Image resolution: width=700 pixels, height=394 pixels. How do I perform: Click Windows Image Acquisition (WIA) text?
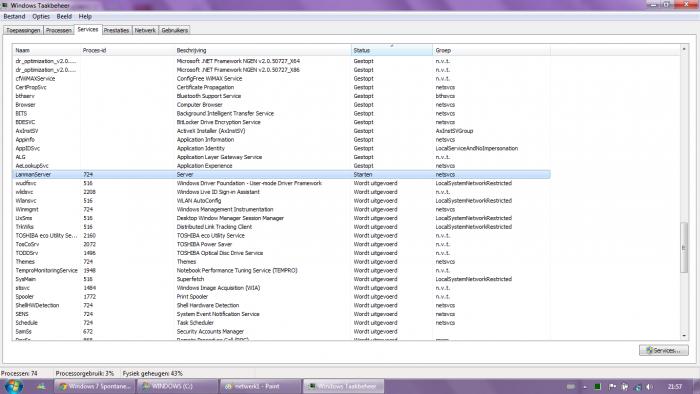tap(218, 288)
